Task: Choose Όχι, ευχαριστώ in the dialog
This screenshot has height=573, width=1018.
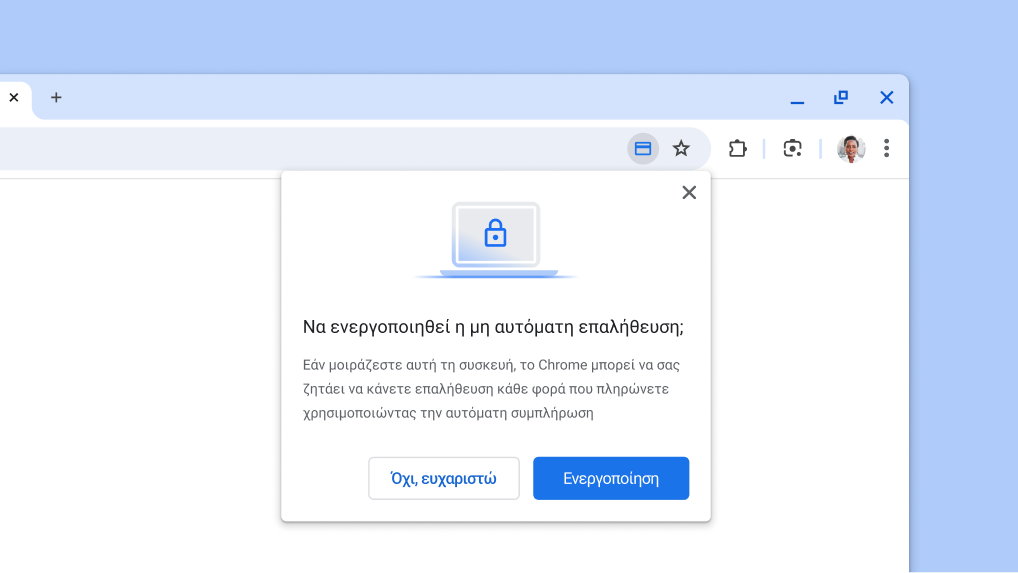Action: (444, 478)
